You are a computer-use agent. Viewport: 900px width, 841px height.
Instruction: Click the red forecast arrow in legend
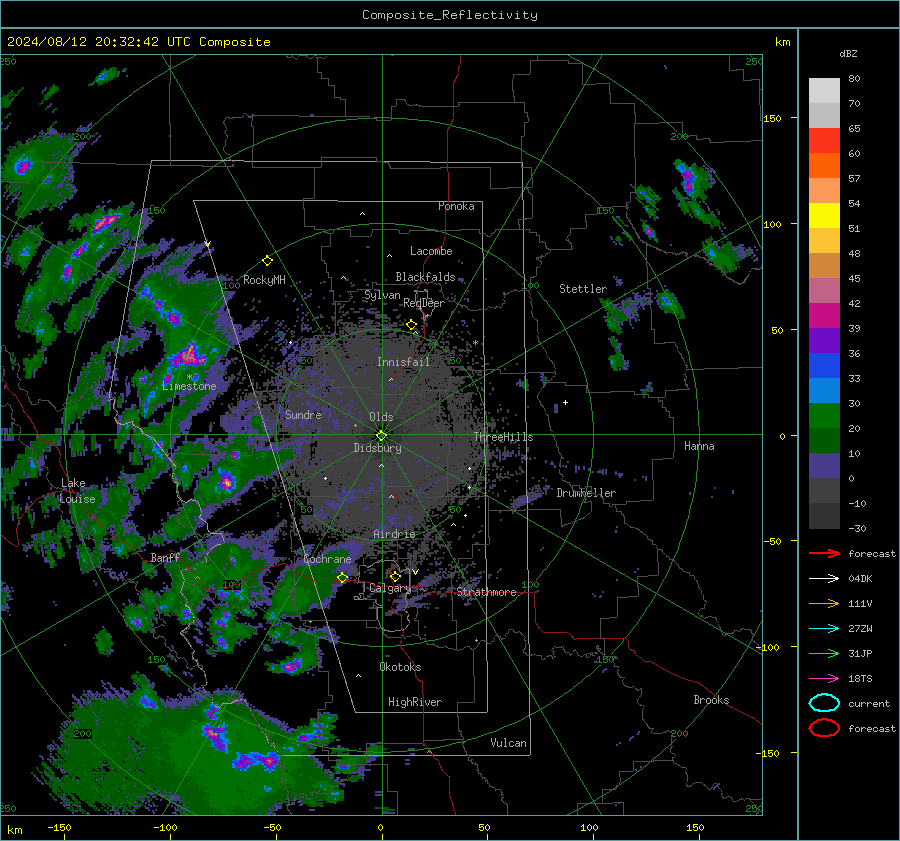tap(824, 553)
